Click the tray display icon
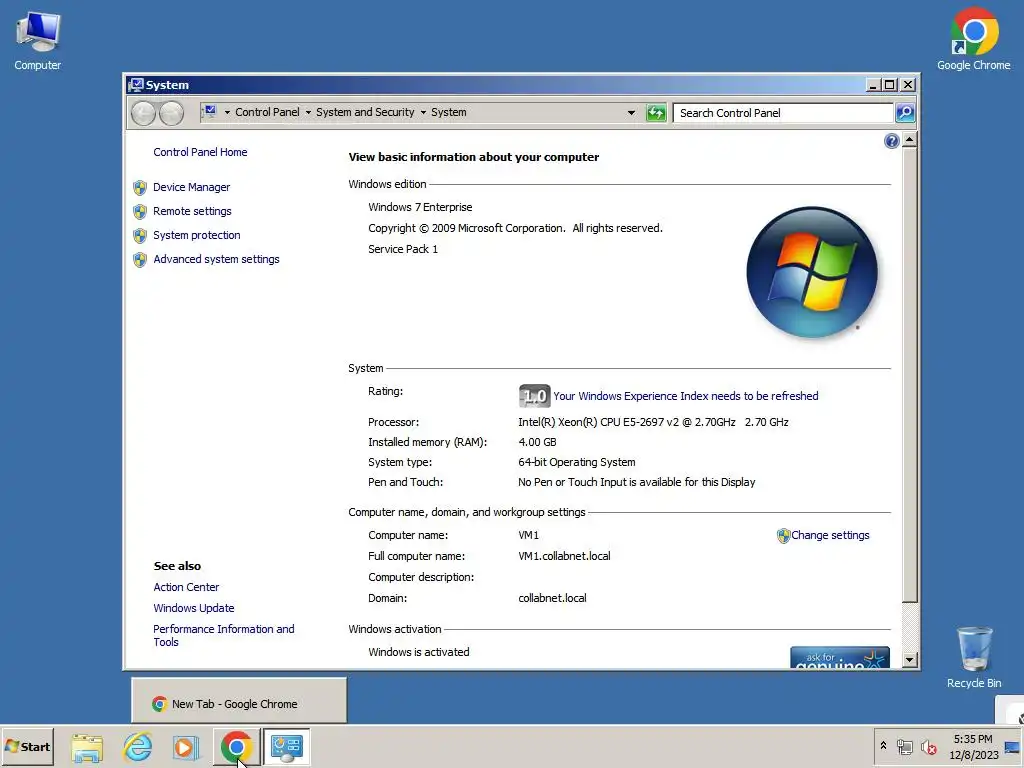Screen dimensions: 1024x768 coord(1012,746)
